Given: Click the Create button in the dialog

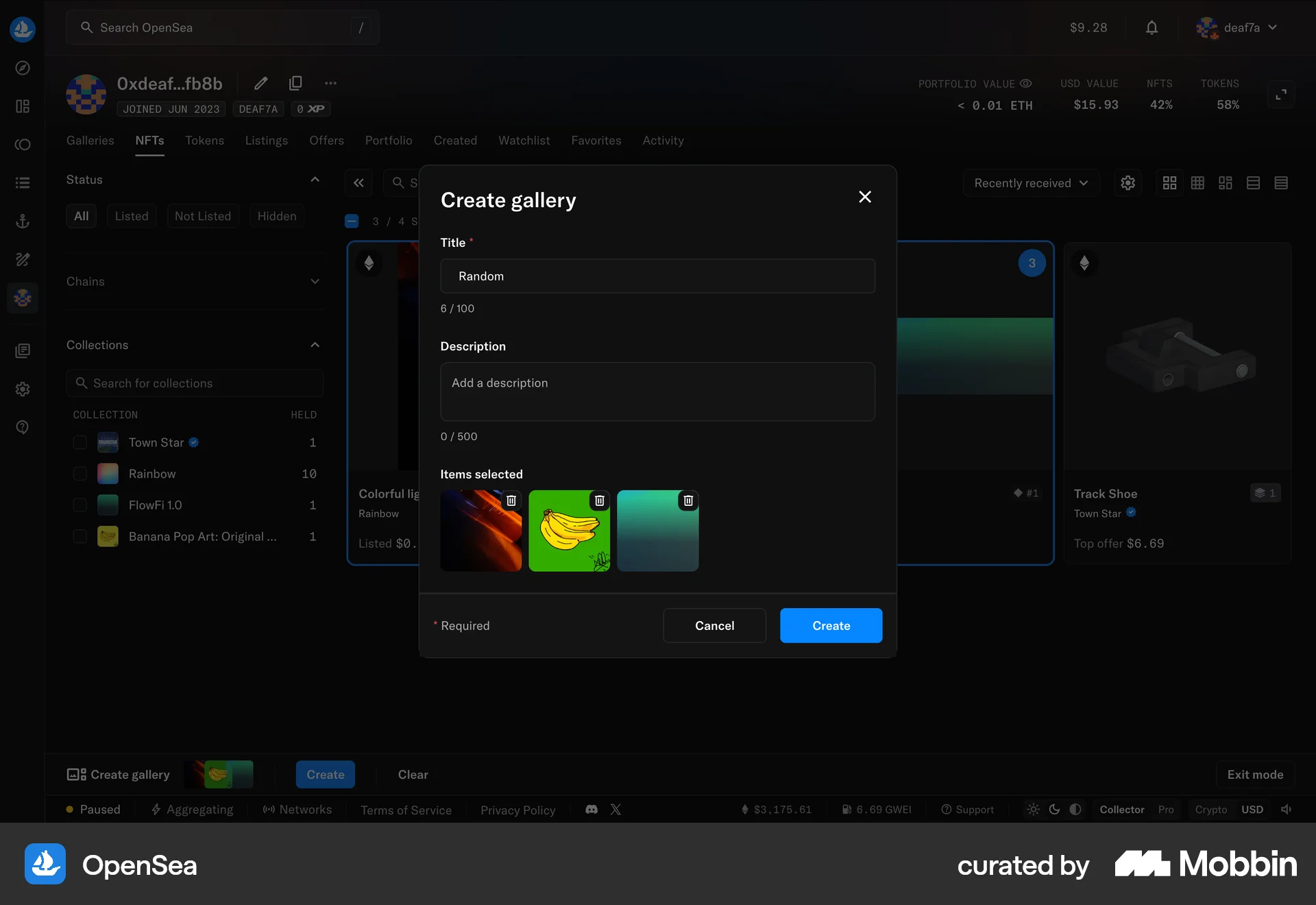Looking at the screenshot, I should tap(831, 625).
